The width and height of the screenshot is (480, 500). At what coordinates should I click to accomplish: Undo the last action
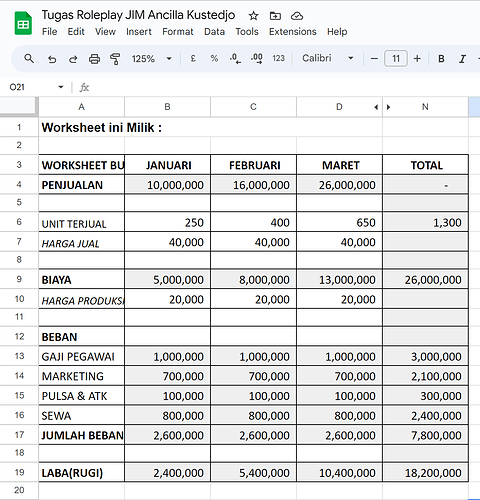click(x=52, y=59)
